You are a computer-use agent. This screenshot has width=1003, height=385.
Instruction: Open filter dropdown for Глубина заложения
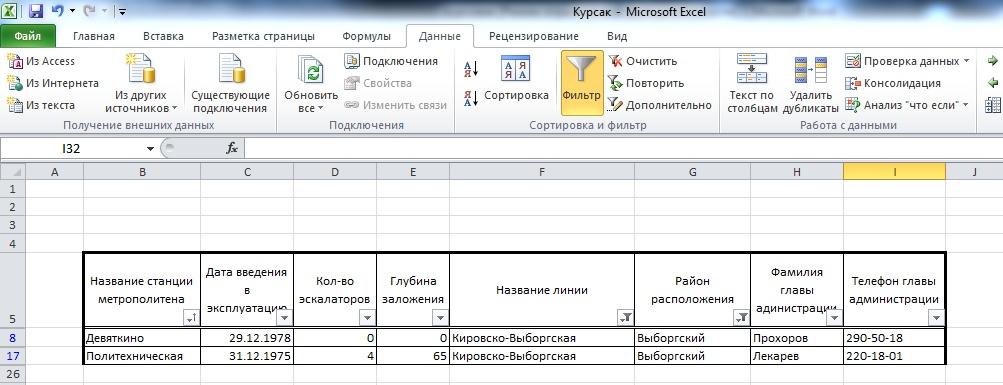pos(440,318)
